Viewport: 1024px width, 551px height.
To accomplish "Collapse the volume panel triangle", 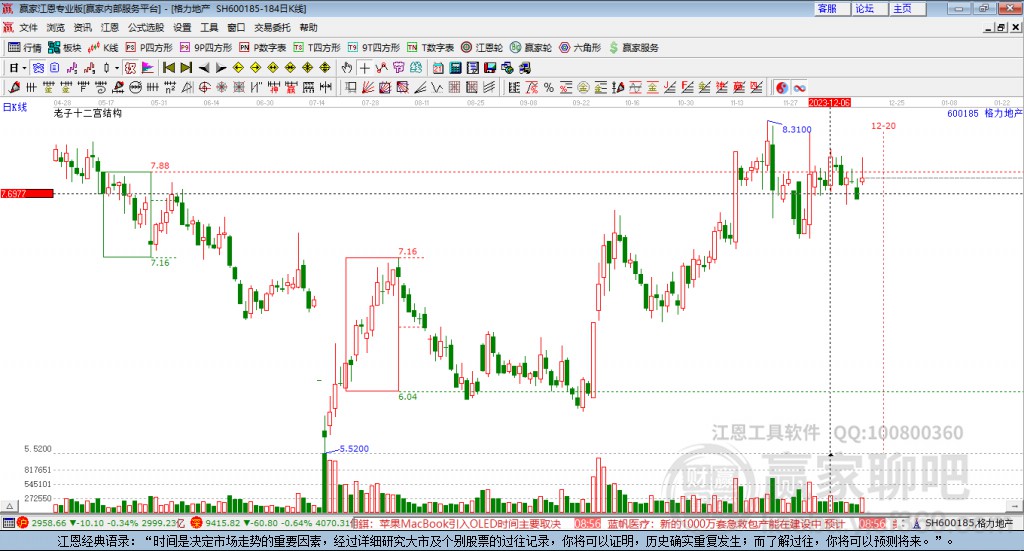I will pyautogui.click(x=9, y=506).
